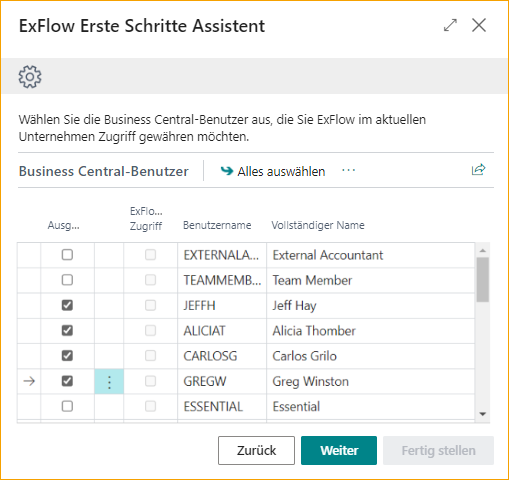Image resolution: width=509 pixels, height=480 pixels.
Task: Click ExFlow Zugriff checkbox for ALICIAT
Action: pyautogui.click(x=150, y=331)
